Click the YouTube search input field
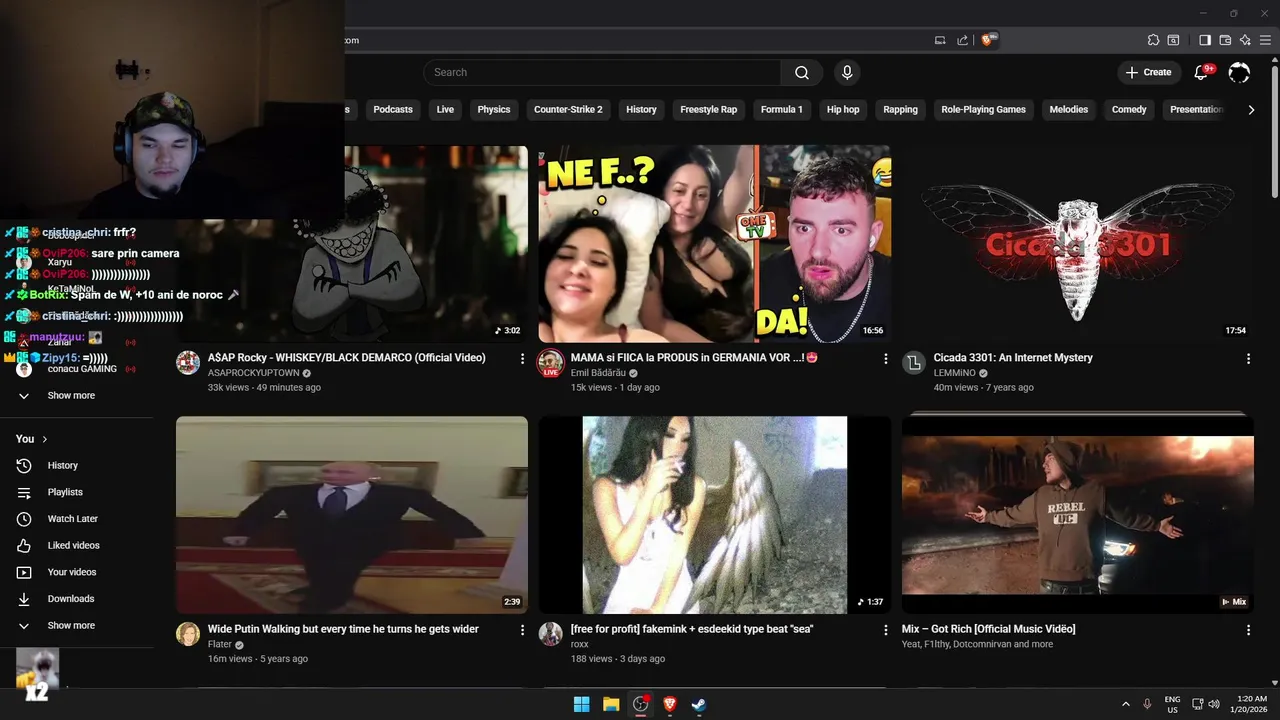The height and width of the screenshot is (720, 1280). [x=602, y=72]
